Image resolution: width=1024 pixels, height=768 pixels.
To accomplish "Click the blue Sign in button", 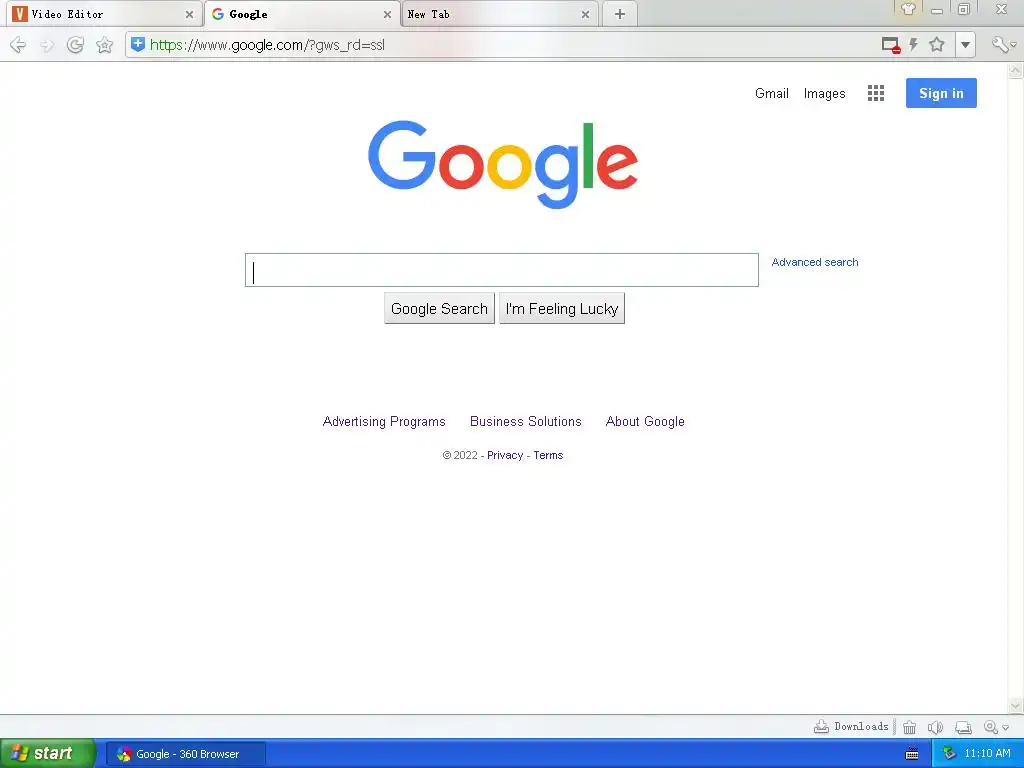I will coord(941,93).
